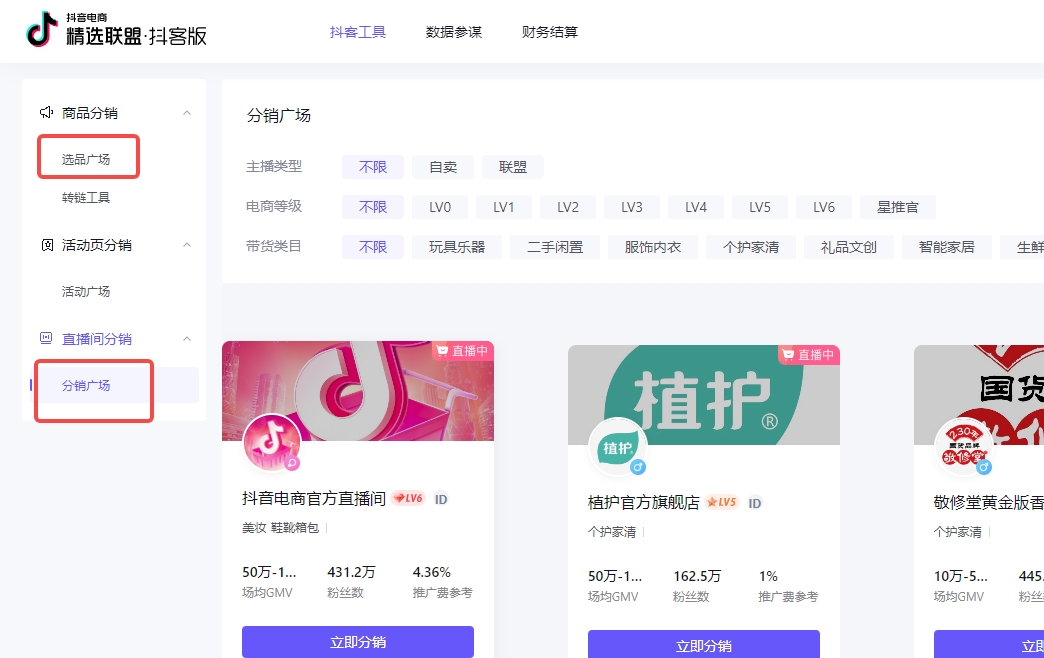Click the Douyin logo in the header
The width and height of the screenshot is (1044, 658).
41,29
